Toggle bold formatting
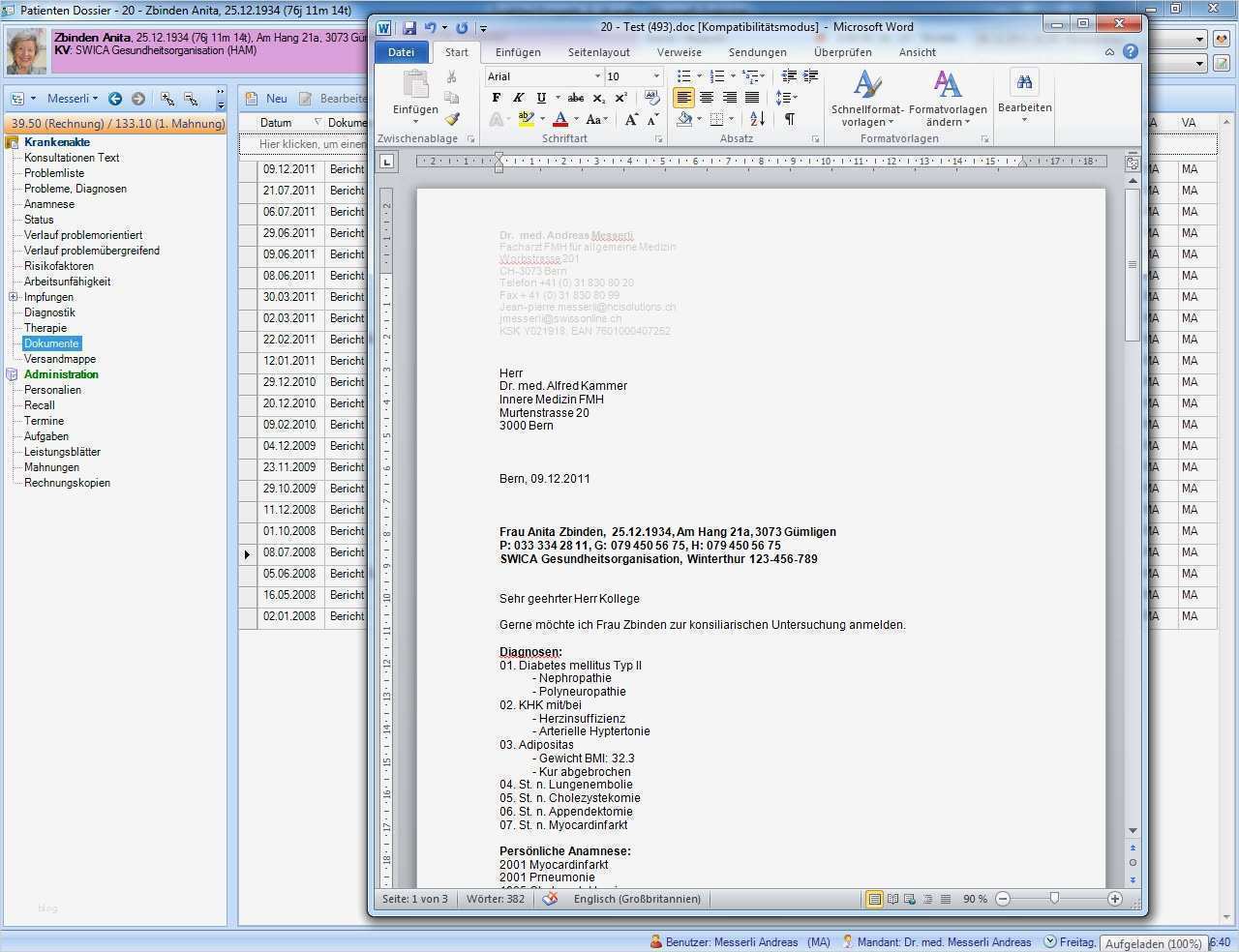The height and width of the screenshot is (952, 1239). (497, 98)
